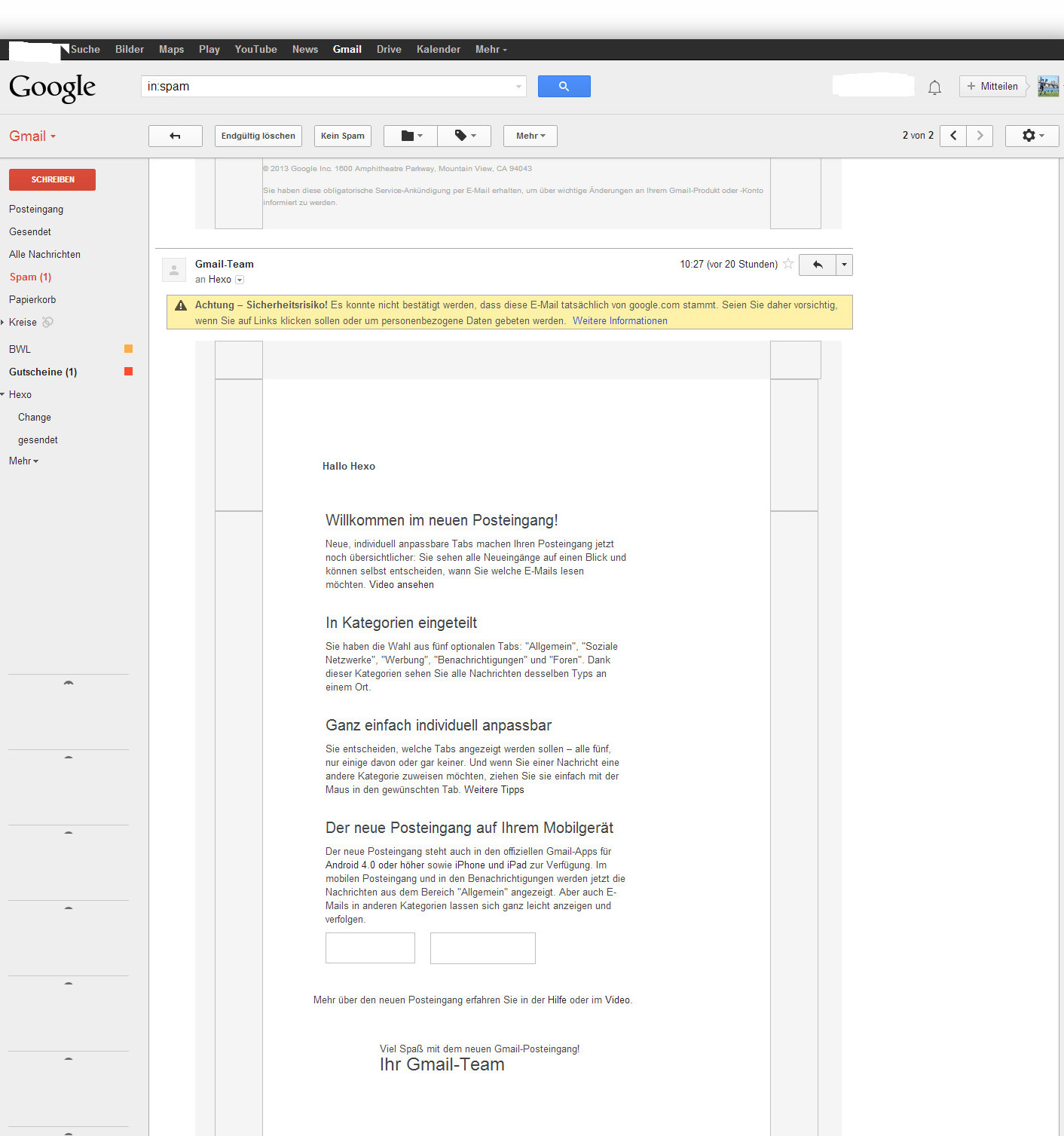Open the labels tag menu

click(x=464, y=136)
